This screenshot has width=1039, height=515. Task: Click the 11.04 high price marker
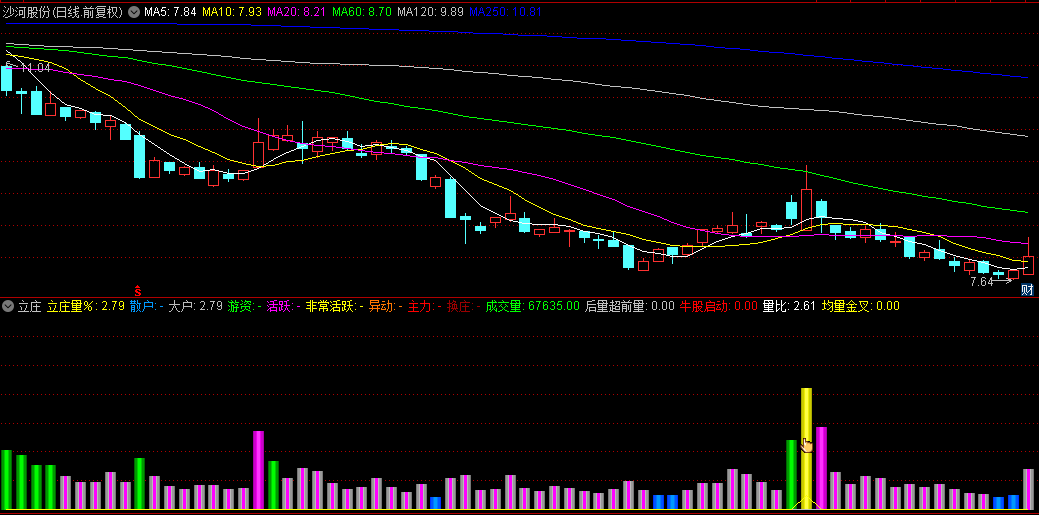click(x=36, y=68)
